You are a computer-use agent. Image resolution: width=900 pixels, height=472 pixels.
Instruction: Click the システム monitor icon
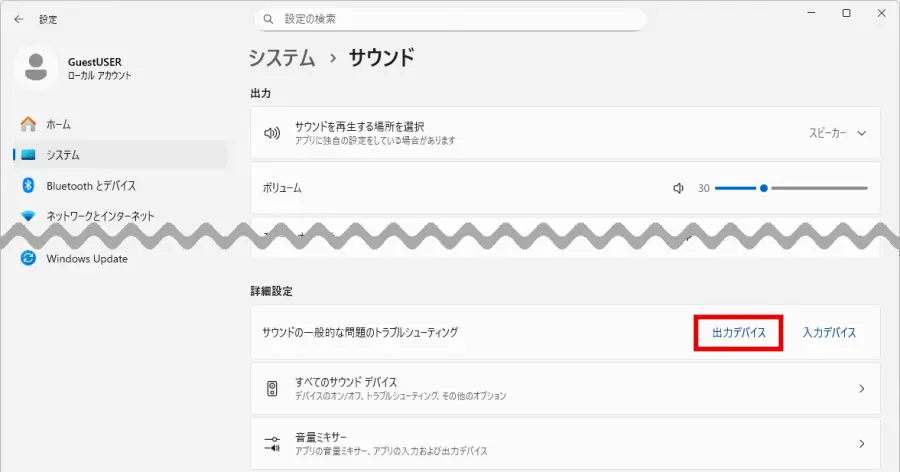point(28,154)
